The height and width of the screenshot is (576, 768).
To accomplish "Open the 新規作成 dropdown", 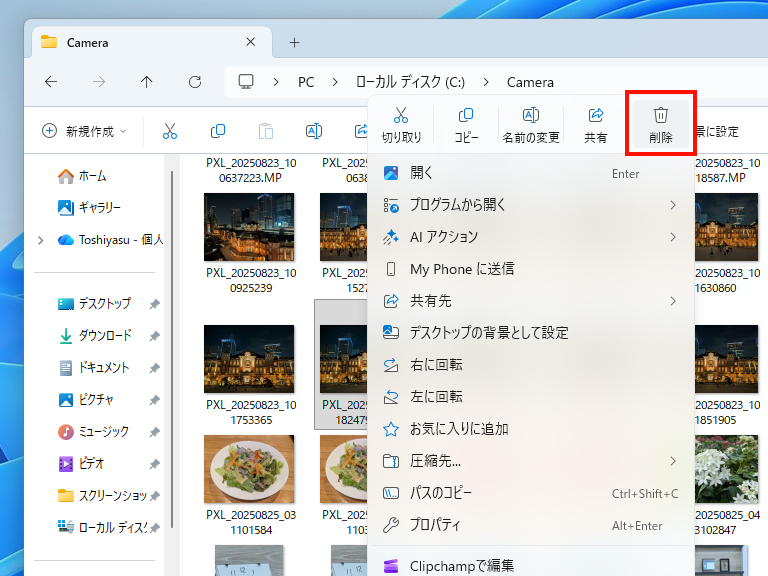I will (84, 131).
